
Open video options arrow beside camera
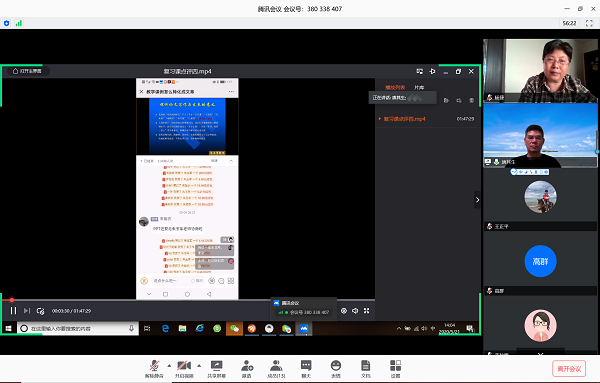coord(199,366)
